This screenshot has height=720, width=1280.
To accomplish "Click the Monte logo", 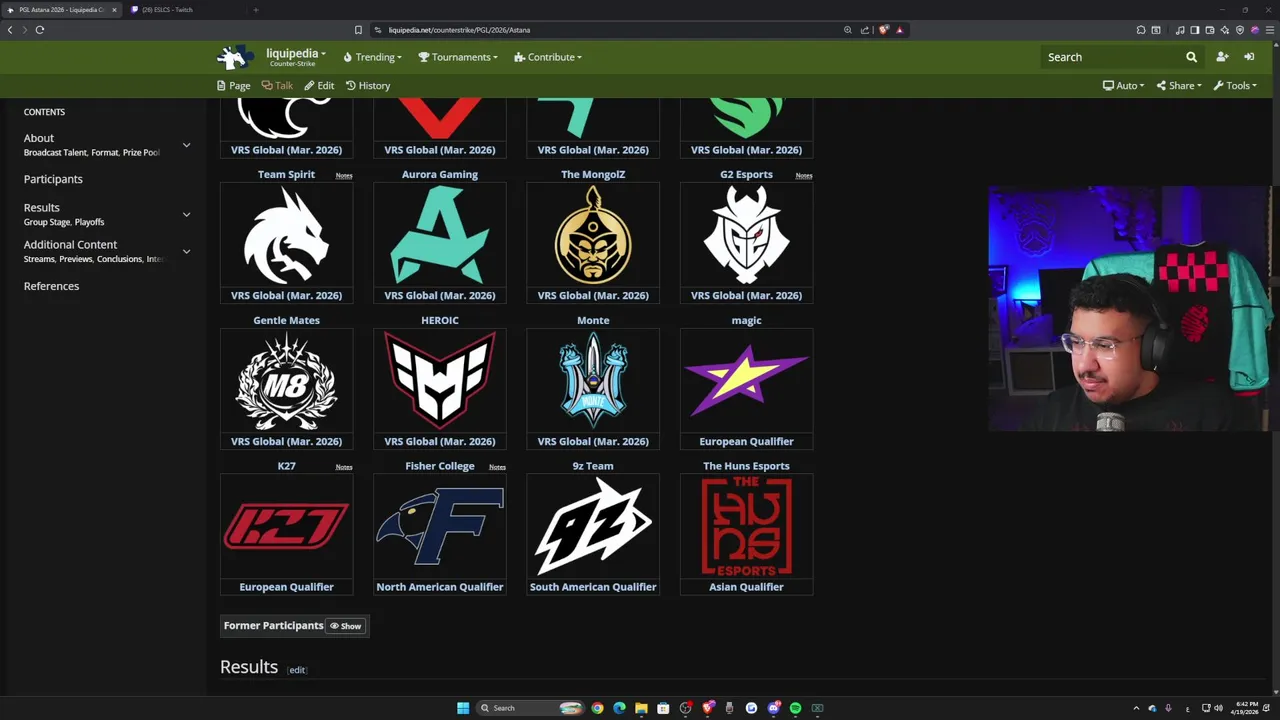I will click(x=593, y=381).
